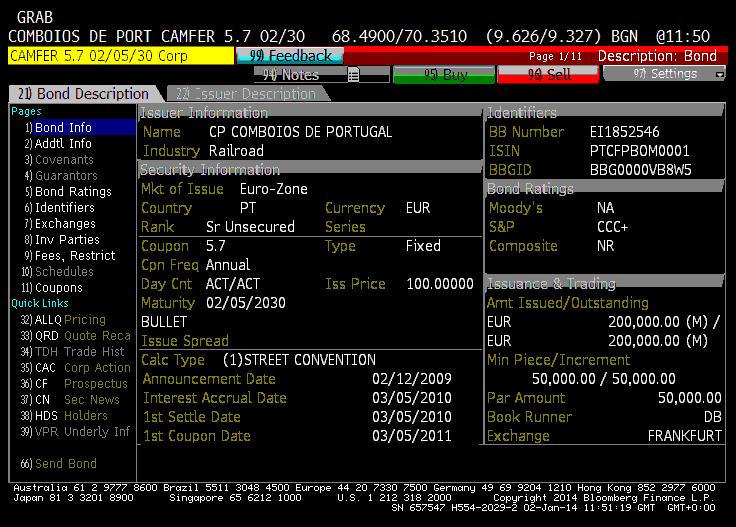
Task: Open ALLQ Pricing quick link
Action: (63, 320)
